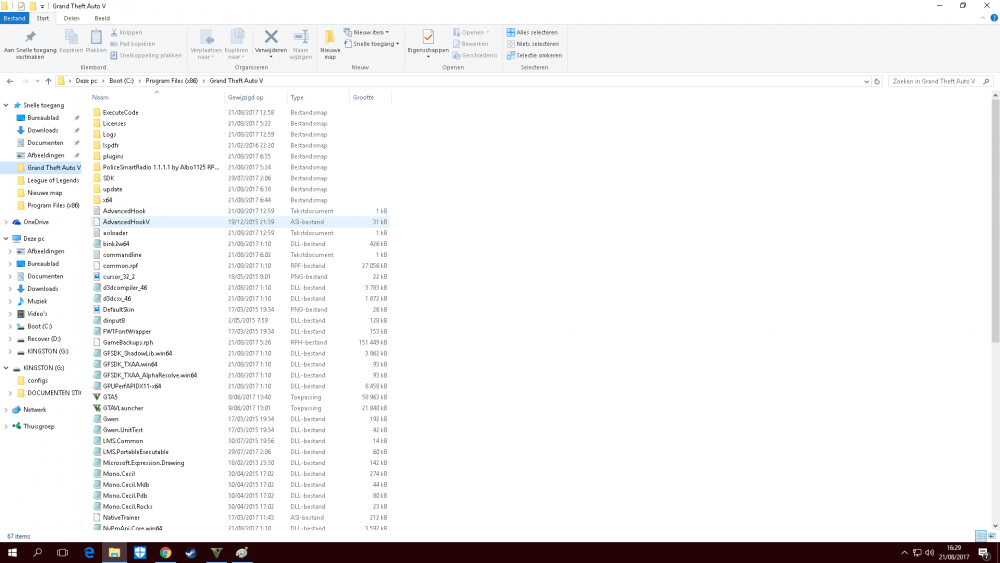Select the NativeTrainer ASI file
The height and width of the screenshot is (563, 1000).
[121, 518]
